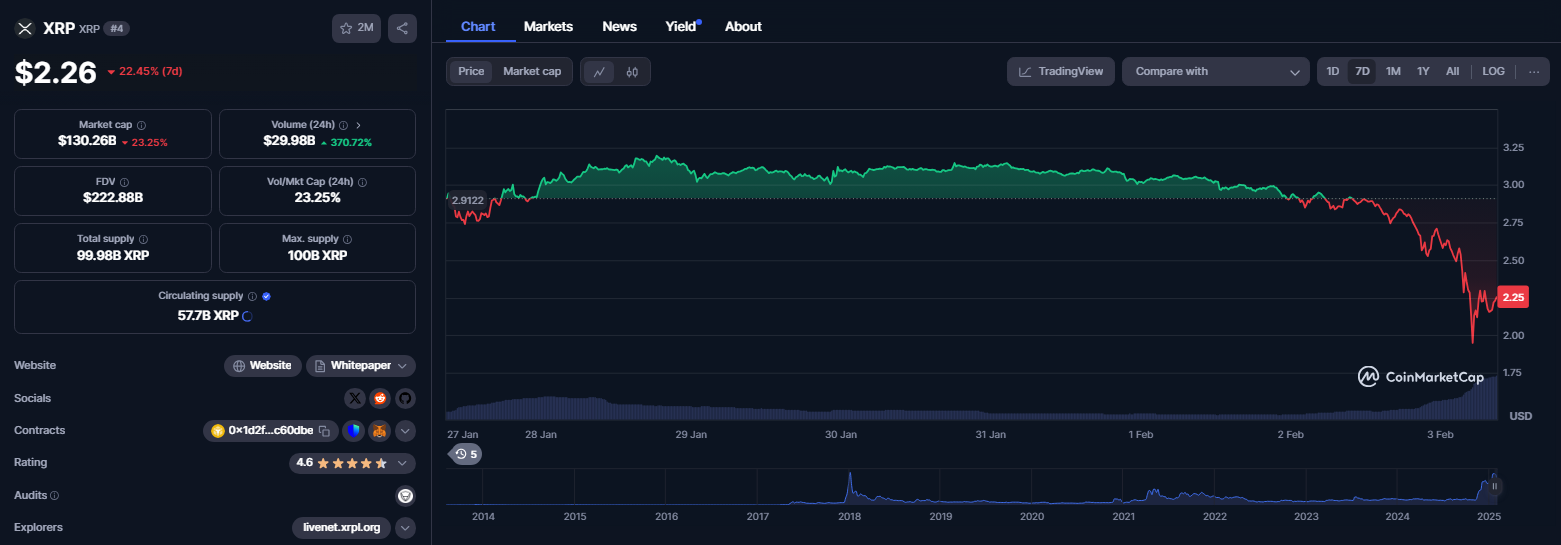Image resolution: width=1561 pixels, height=545 pixels.
Task: Click the Vol/Mkt Cap info icon
Action: point(362,182)
